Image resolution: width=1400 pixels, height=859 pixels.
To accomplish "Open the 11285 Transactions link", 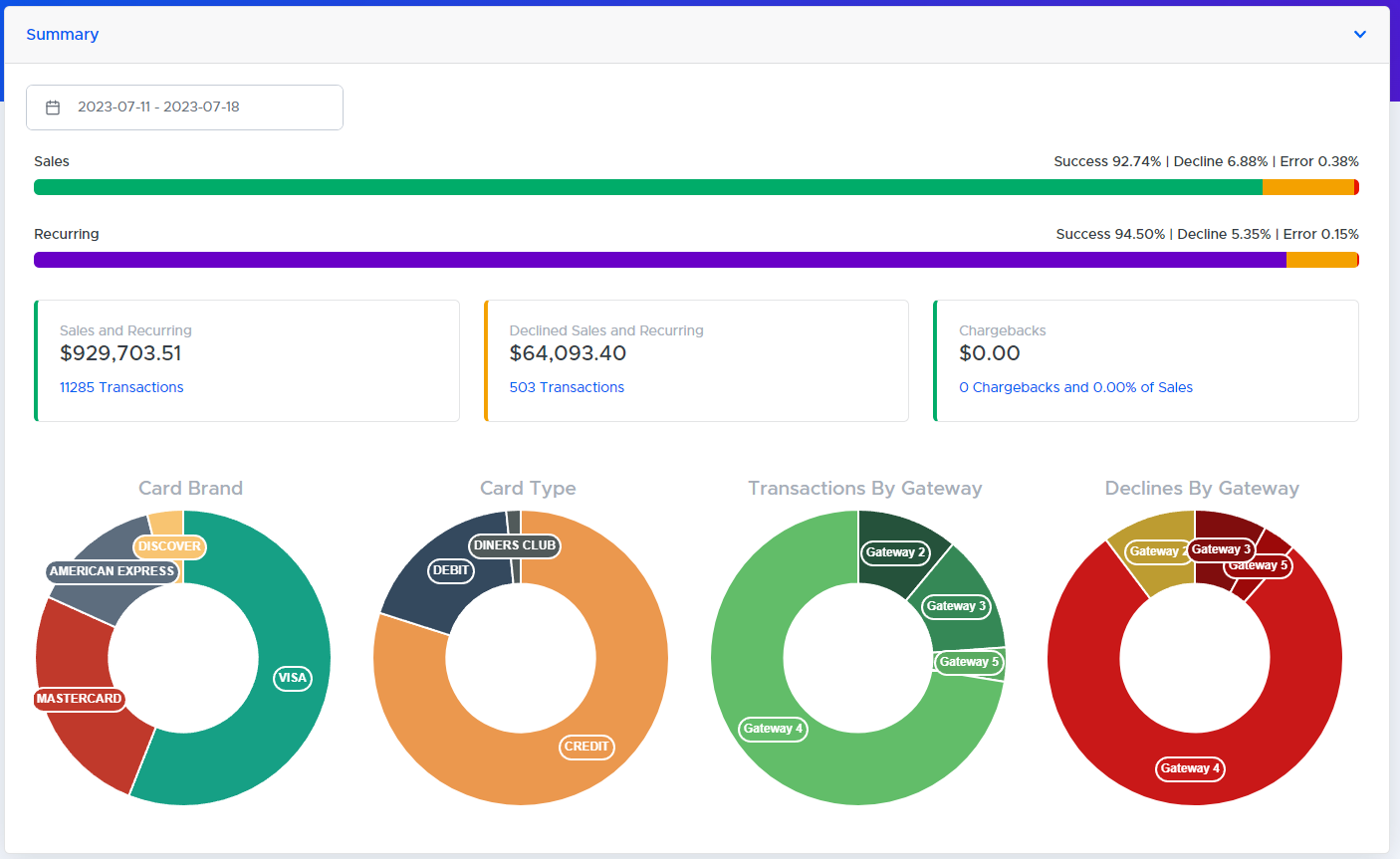I will tap(121, 387).
